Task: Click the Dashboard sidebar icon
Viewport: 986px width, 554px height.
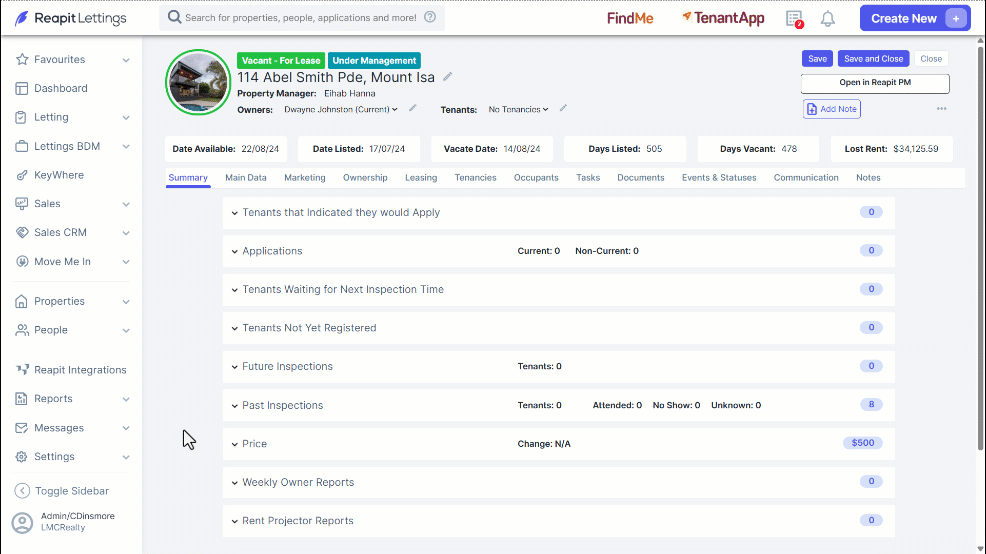Action: coord(22,88)
